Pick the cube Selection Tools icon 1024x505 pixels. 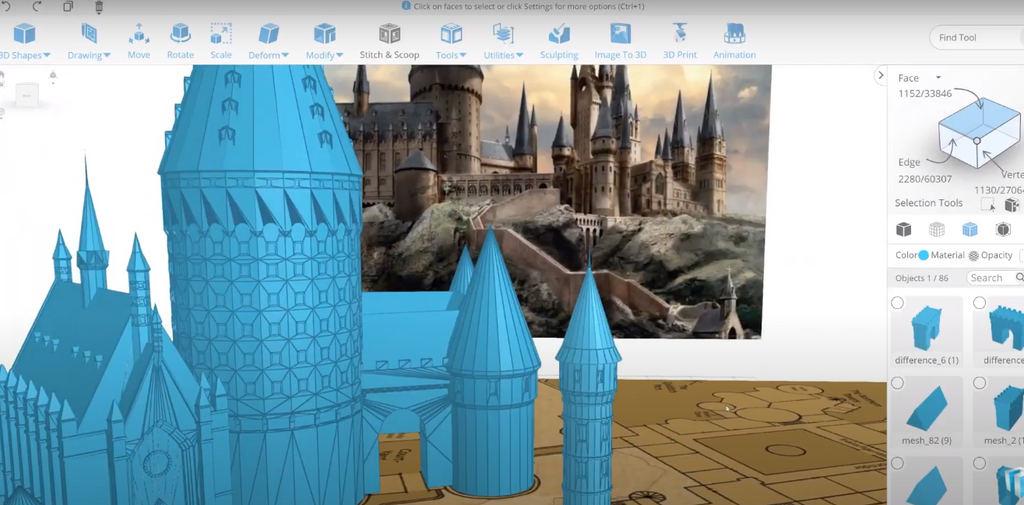[x=1012, y=204]
